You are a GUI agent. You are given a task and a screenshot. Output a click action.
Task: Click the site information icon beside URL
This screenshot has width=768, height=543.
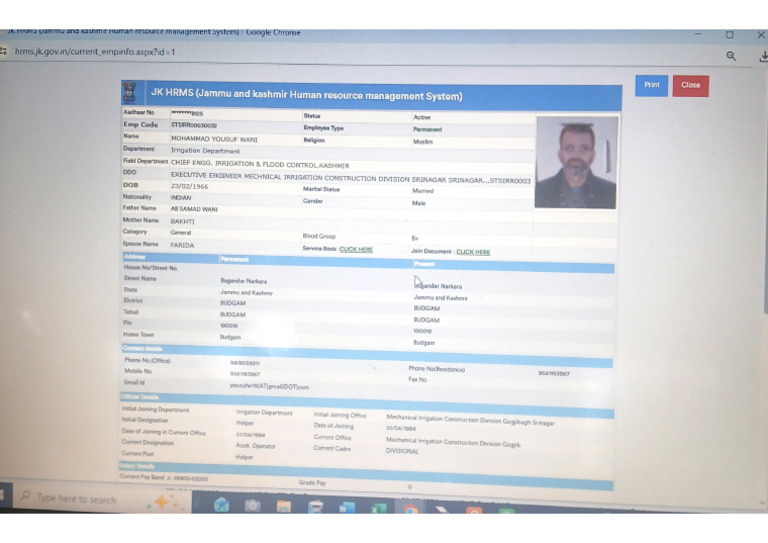pos(3,51)
